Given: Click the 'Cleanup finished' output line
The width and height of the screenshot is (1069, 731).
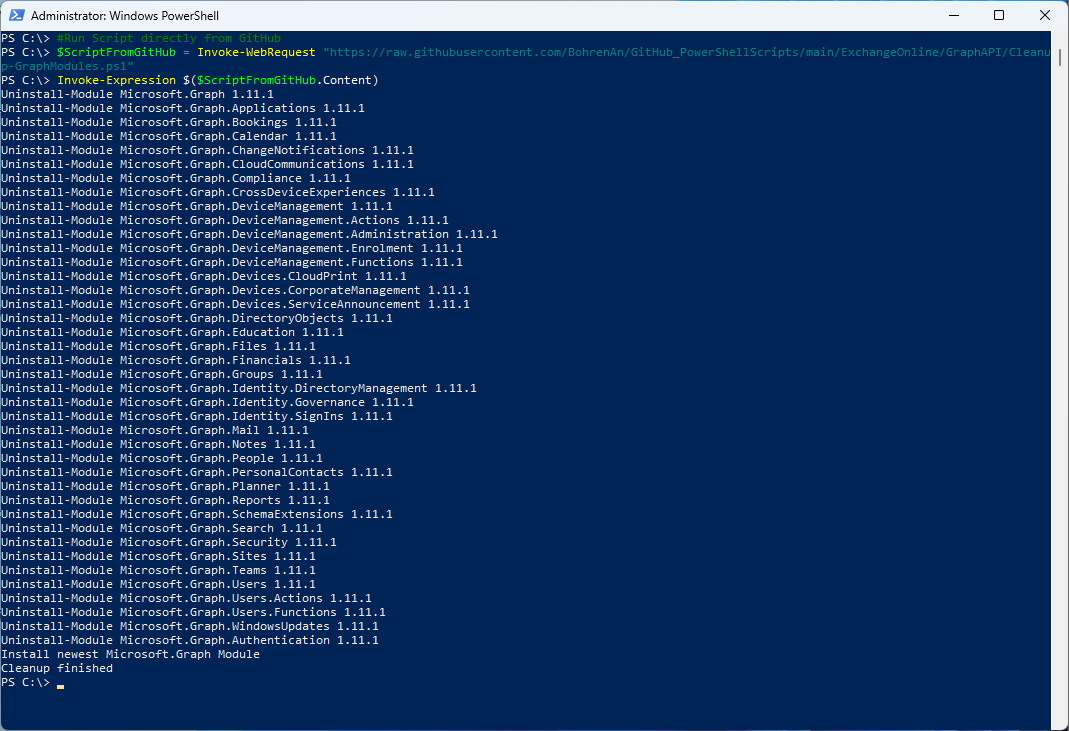Looking at the screenshot, I should tap(57, 668).
